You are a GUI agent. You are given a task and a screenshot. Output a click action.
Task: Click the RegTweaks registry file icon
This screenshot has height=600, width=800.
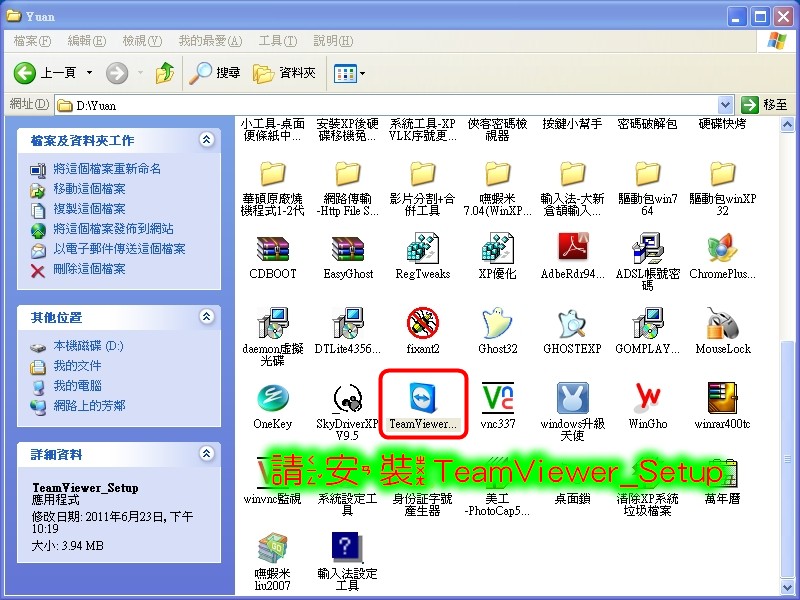422,248
